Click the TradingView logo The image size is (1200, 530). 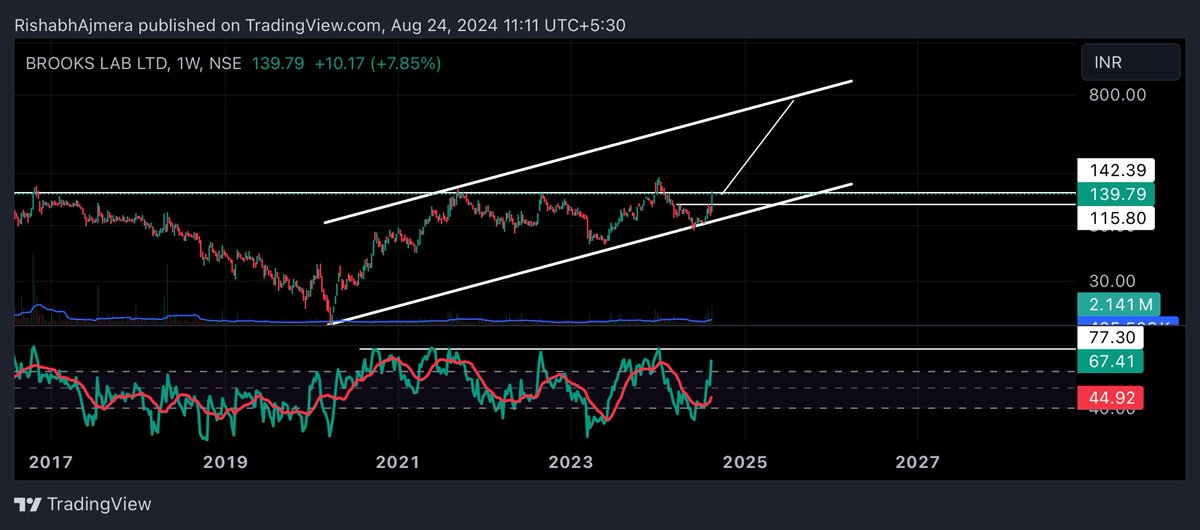coord(83,505)
